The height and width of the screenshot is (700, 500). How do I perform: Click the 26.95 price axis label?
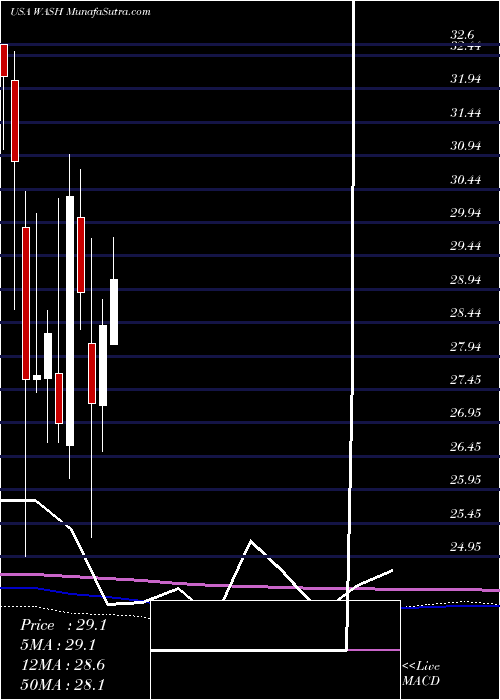(x=466, y=412)
